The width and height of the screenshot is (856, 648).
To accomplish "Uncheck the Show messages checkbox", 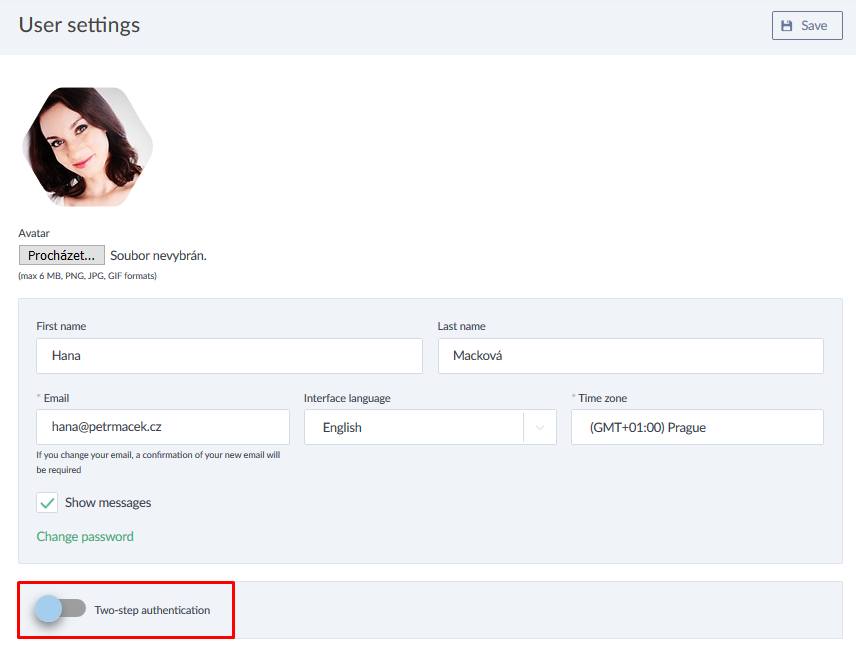I will (47, 503).
